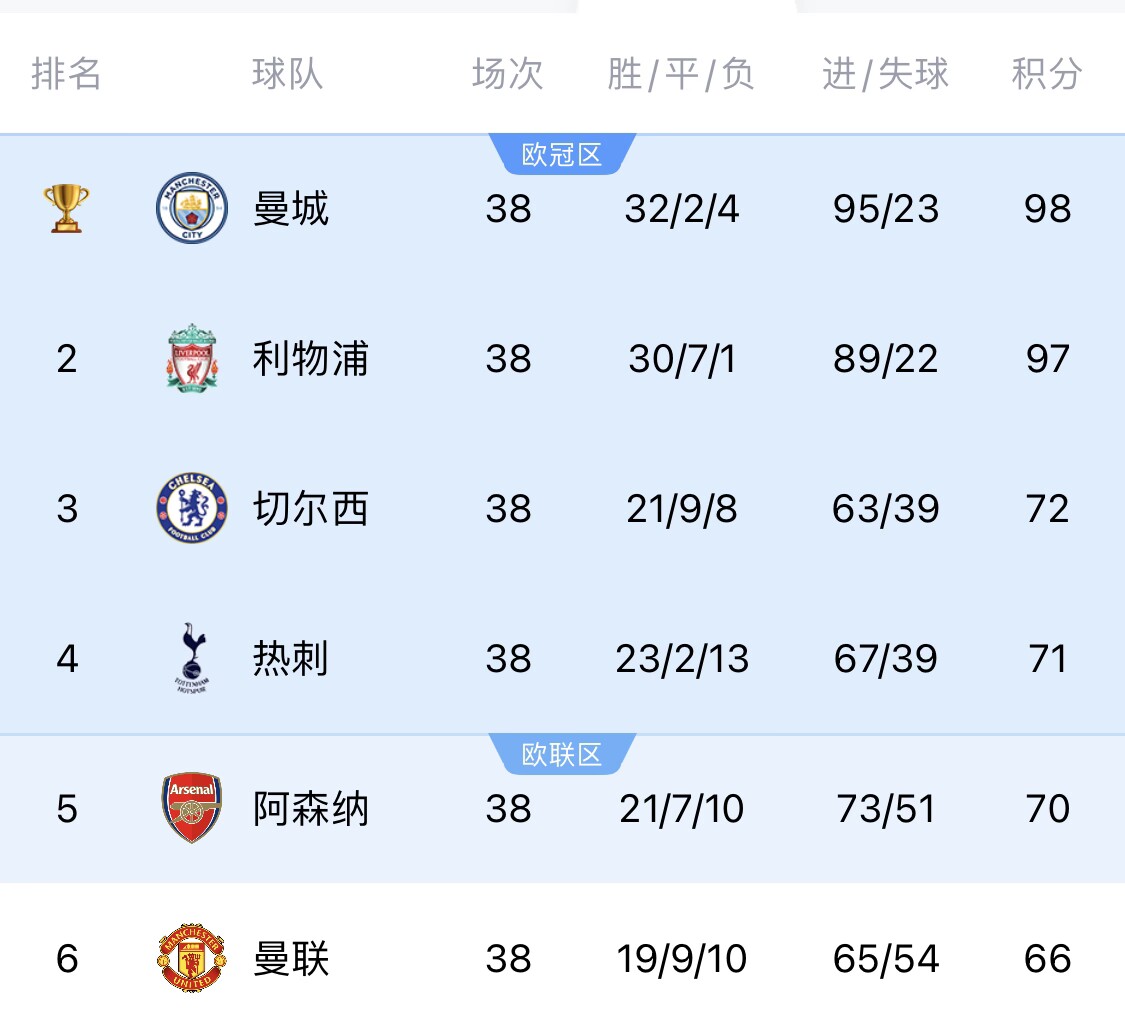Select the 欧联区 zone label

coord(562,755)
